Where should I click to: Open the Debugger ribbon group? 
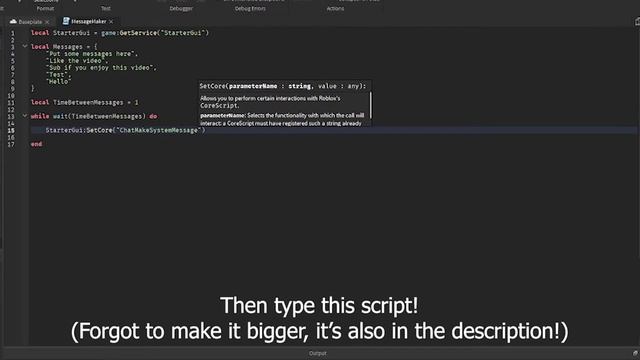181,9
